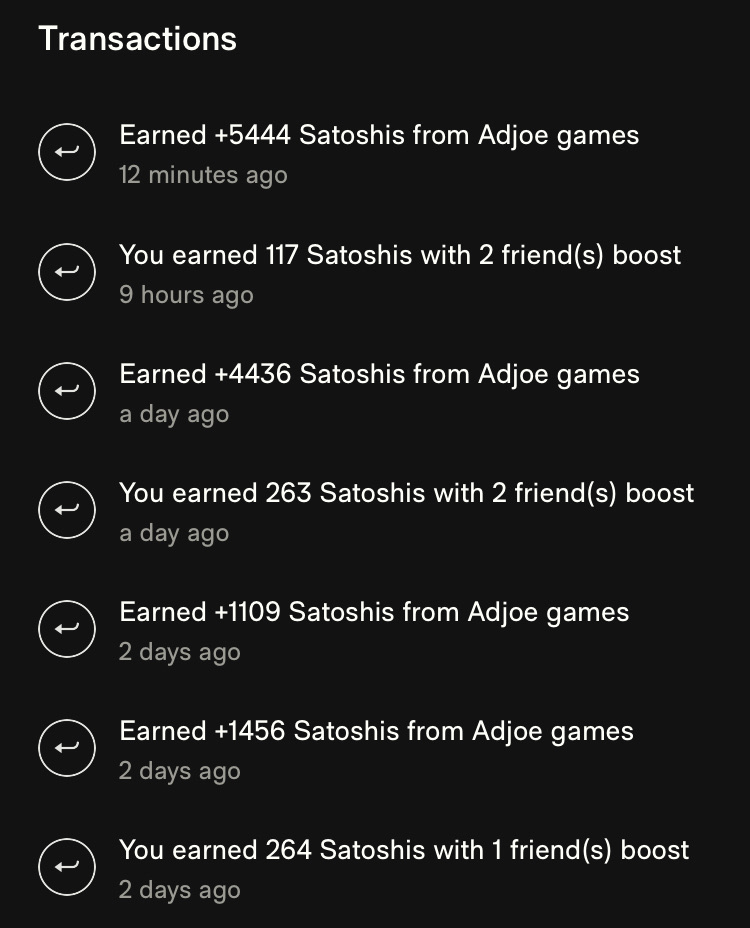
Task: Tap the '12 minutes ago' timestamp
Action: coord(203,175)
